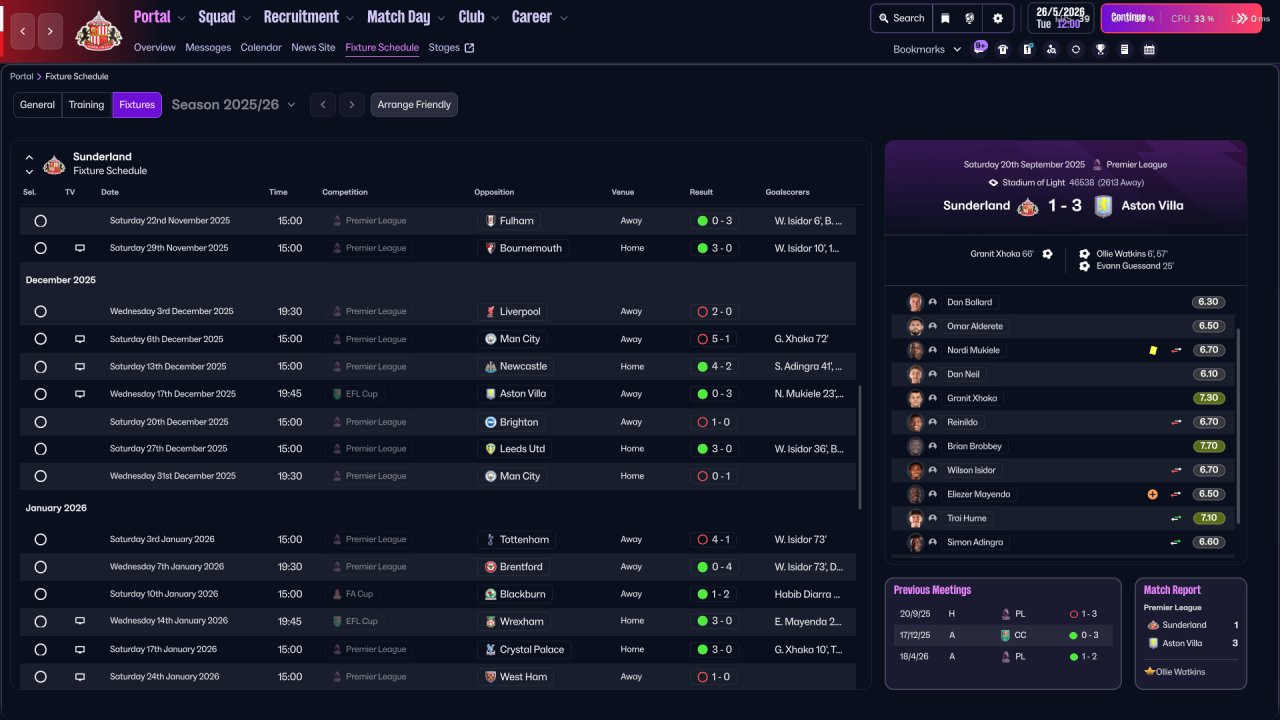The height and width of the screenshot is (720, 1280).
Task: Select the Blackburn fixture radio button
Action: pyautogui.click(x=40, y=594)
